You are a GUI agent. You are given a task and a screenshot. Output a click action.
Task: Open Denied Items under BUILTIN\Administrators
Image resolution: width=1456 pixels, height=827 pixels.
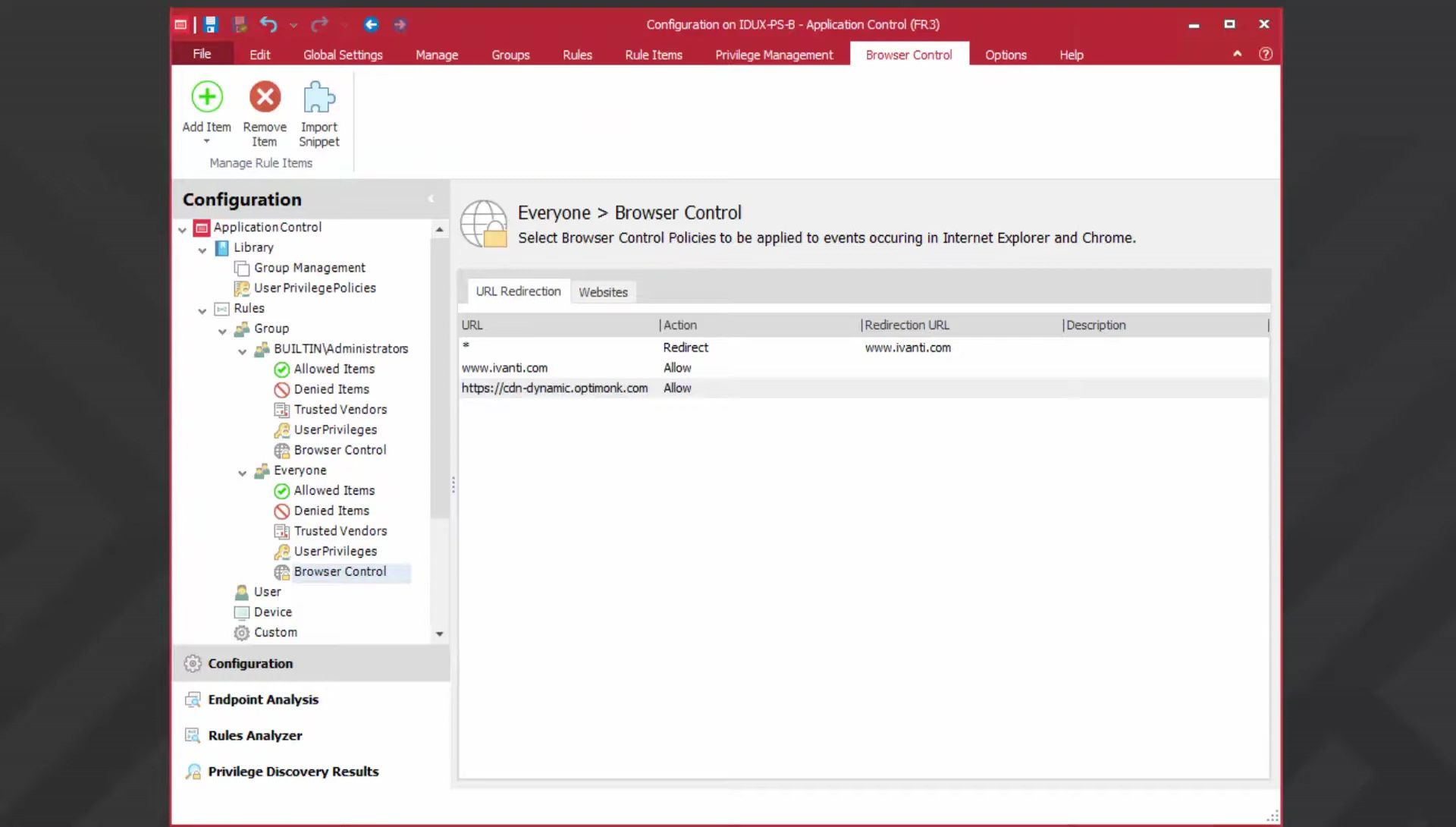[x=331, y=389]
